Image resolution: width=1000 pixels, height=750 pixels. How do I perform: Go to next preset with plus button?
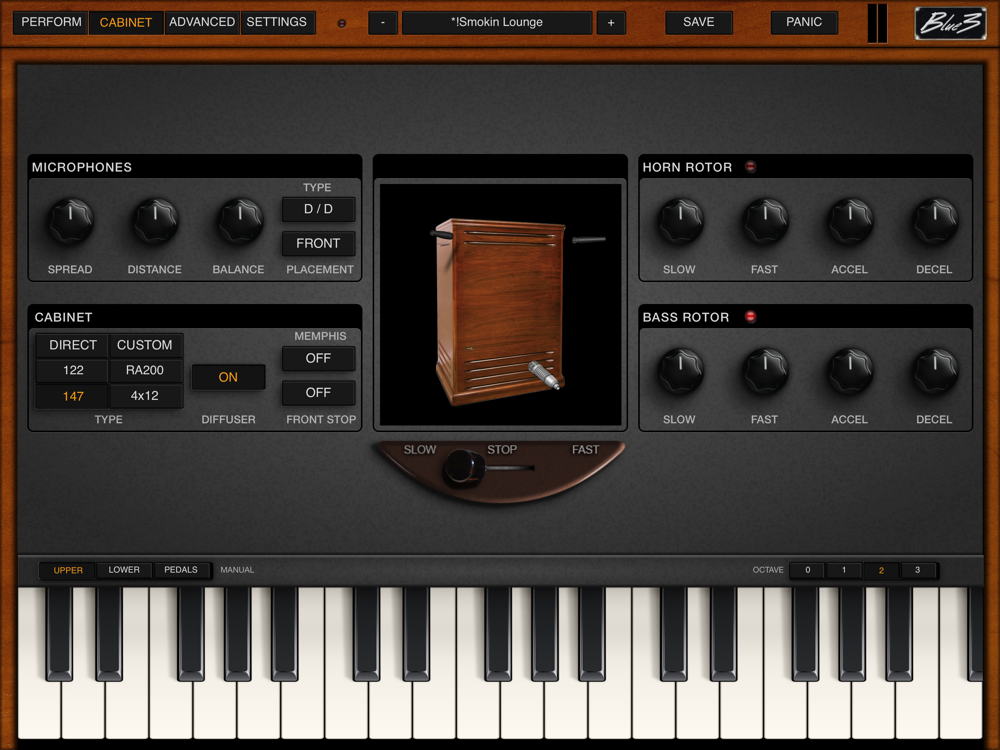pos(611,23)
